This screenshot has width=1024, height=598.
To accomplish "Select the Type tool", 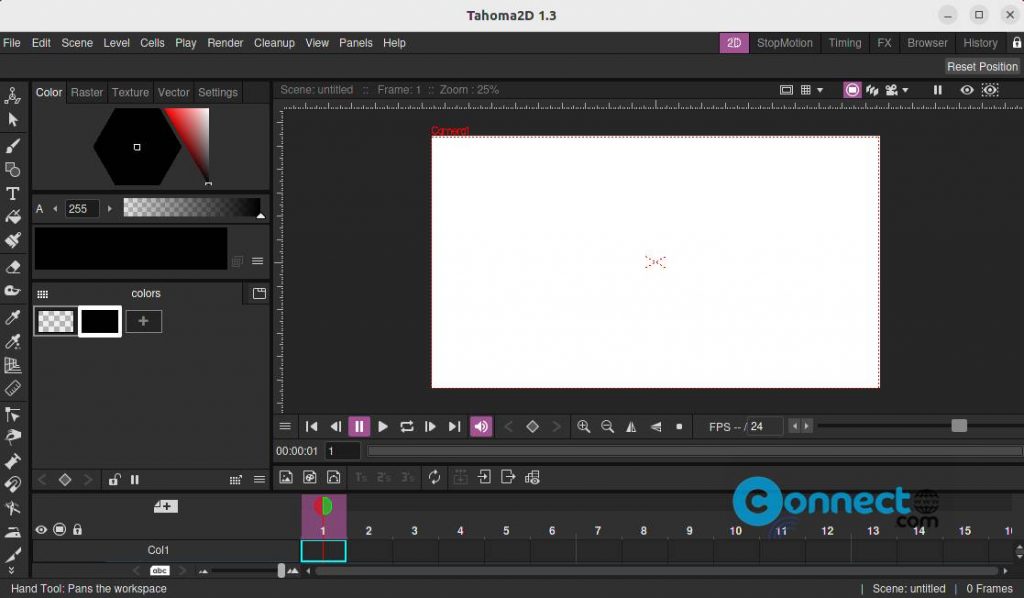I will (13, 193).
